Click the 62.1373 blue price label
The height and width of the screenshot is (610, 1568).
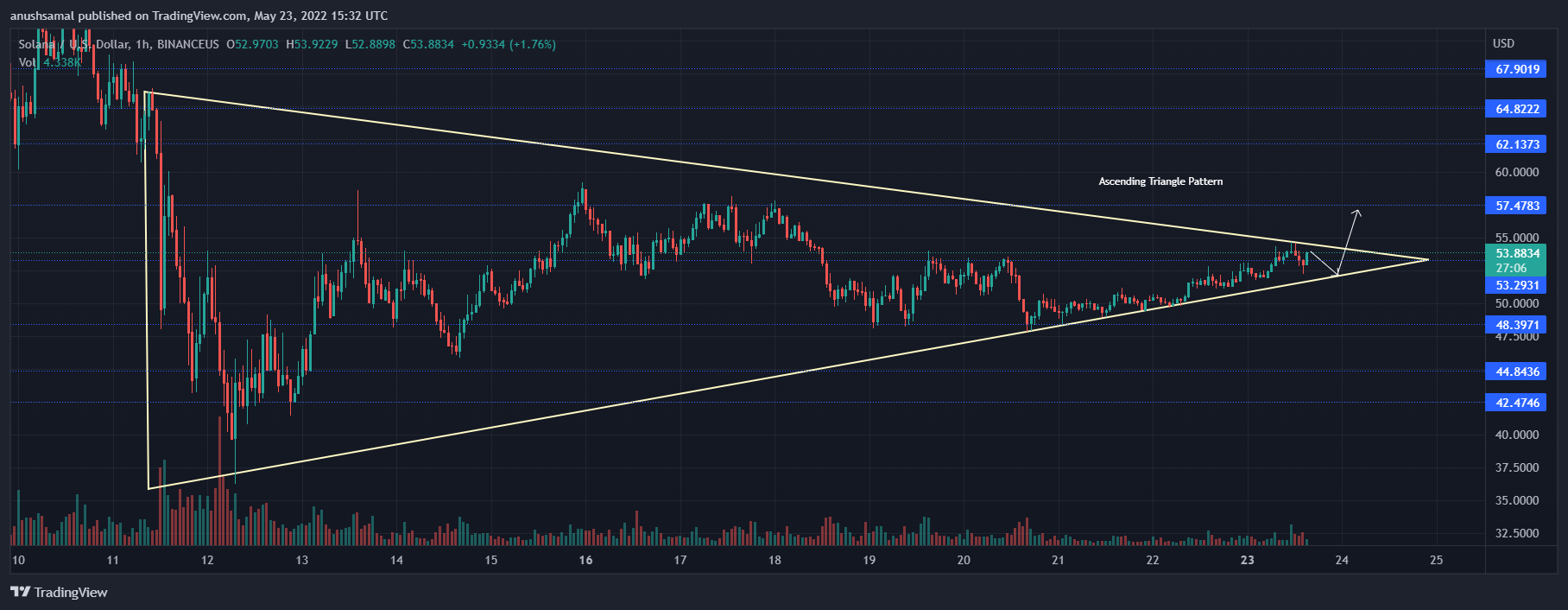click(1516, 144)
